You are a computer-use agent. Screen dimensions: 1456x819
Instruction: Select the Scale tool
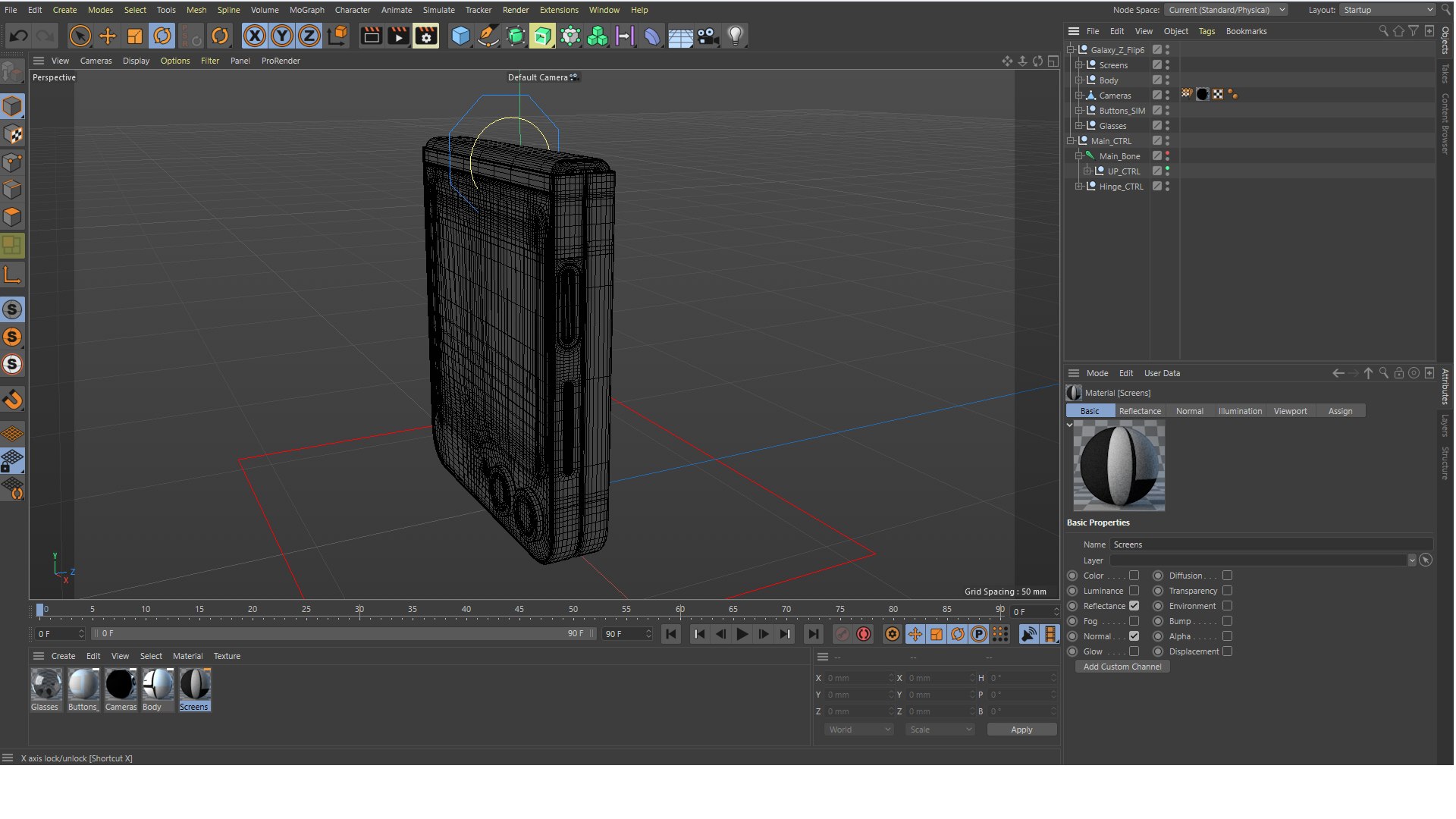pos(135,36)
